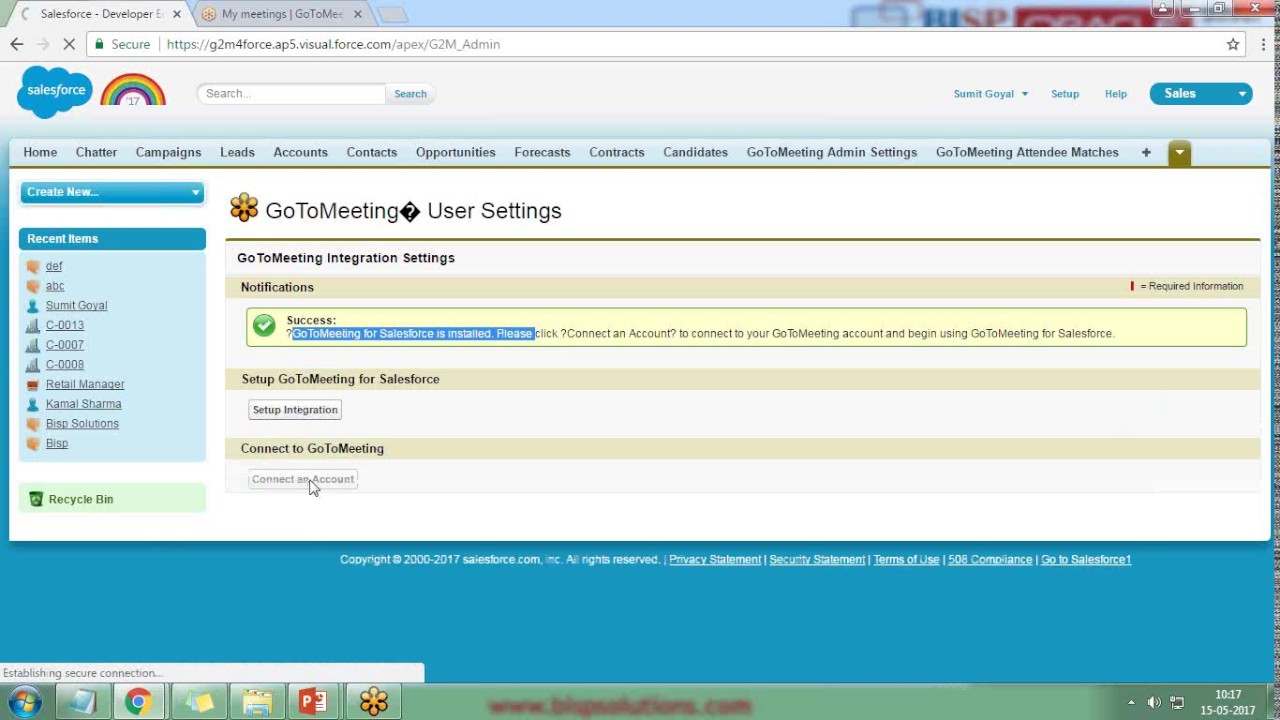Open the Accounts tab
The image size is (1280, 720).
point(300,152)
